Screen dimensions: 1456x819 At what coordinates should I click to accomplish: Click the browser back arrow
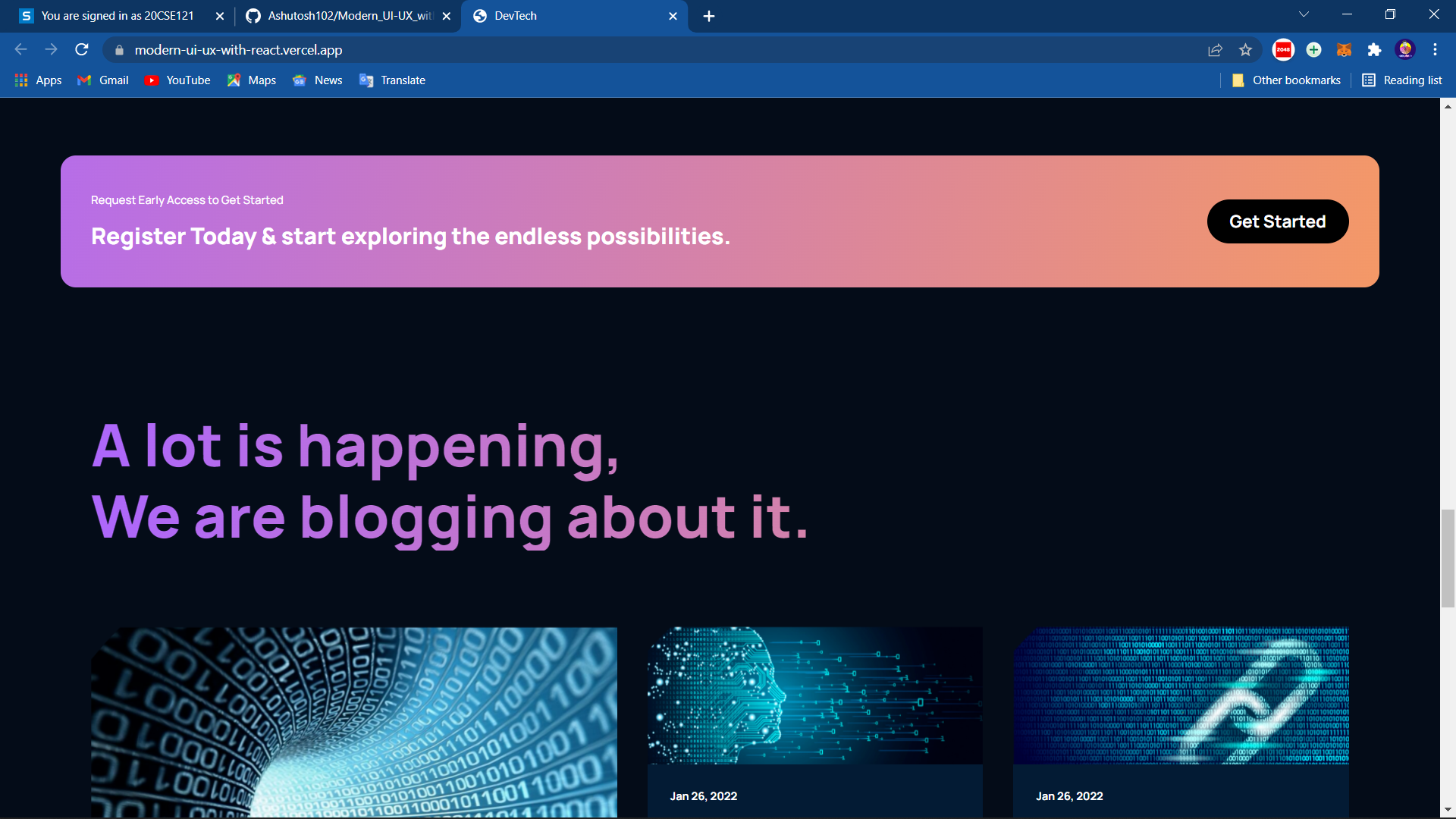tap(20, 49)
